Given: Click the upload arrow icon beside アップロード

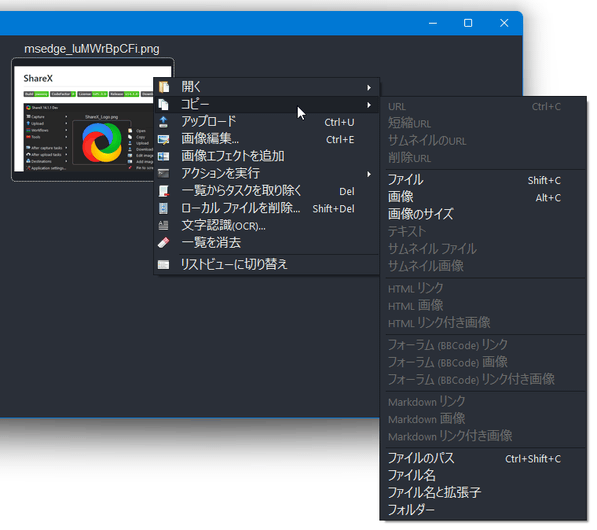Looking at the screenshot, I should [x=164, y=122].
